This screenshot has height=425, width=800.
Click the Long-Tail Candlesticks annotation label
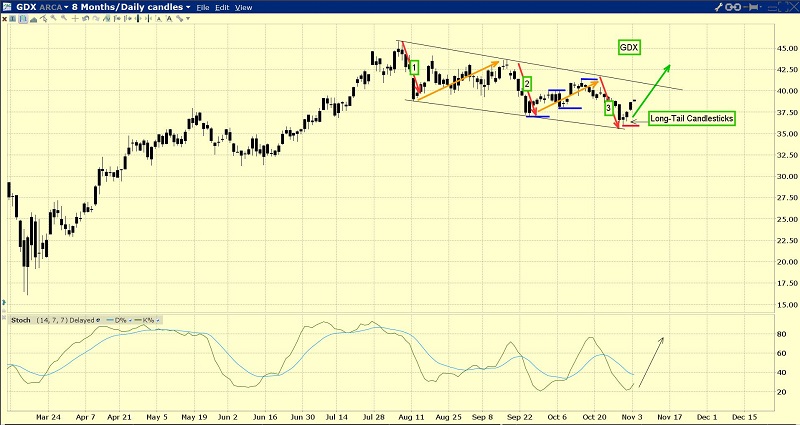coord(691,118)
